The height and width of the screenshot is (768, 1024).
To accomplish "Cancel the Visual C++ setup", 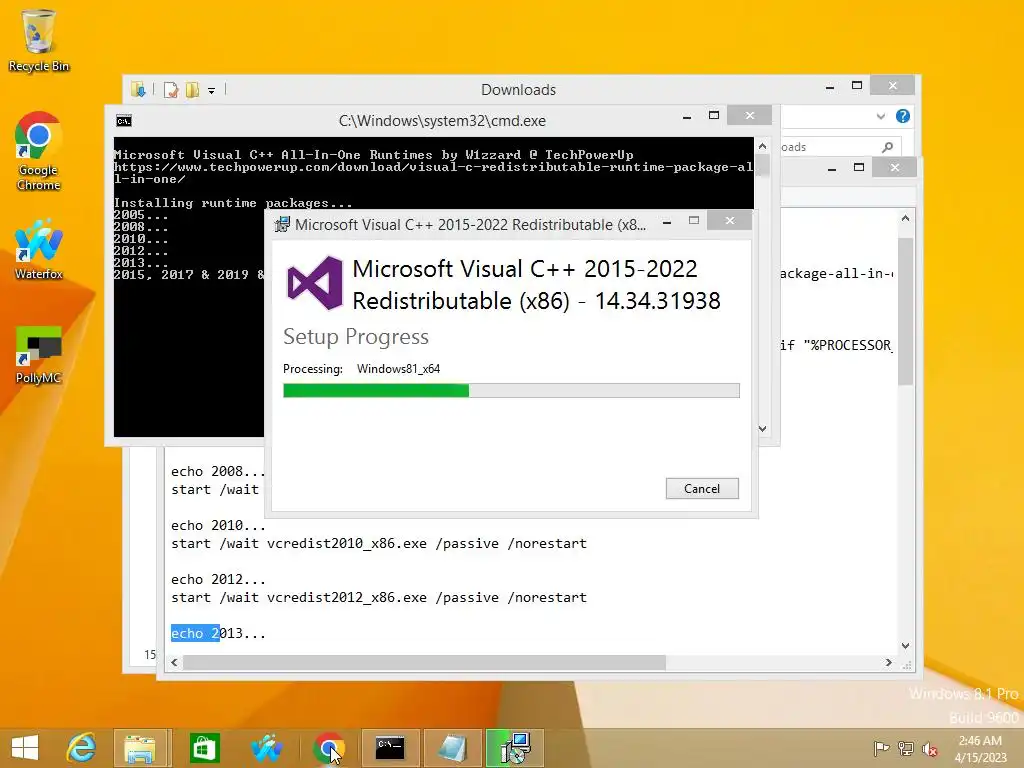I will pos(702,488).
